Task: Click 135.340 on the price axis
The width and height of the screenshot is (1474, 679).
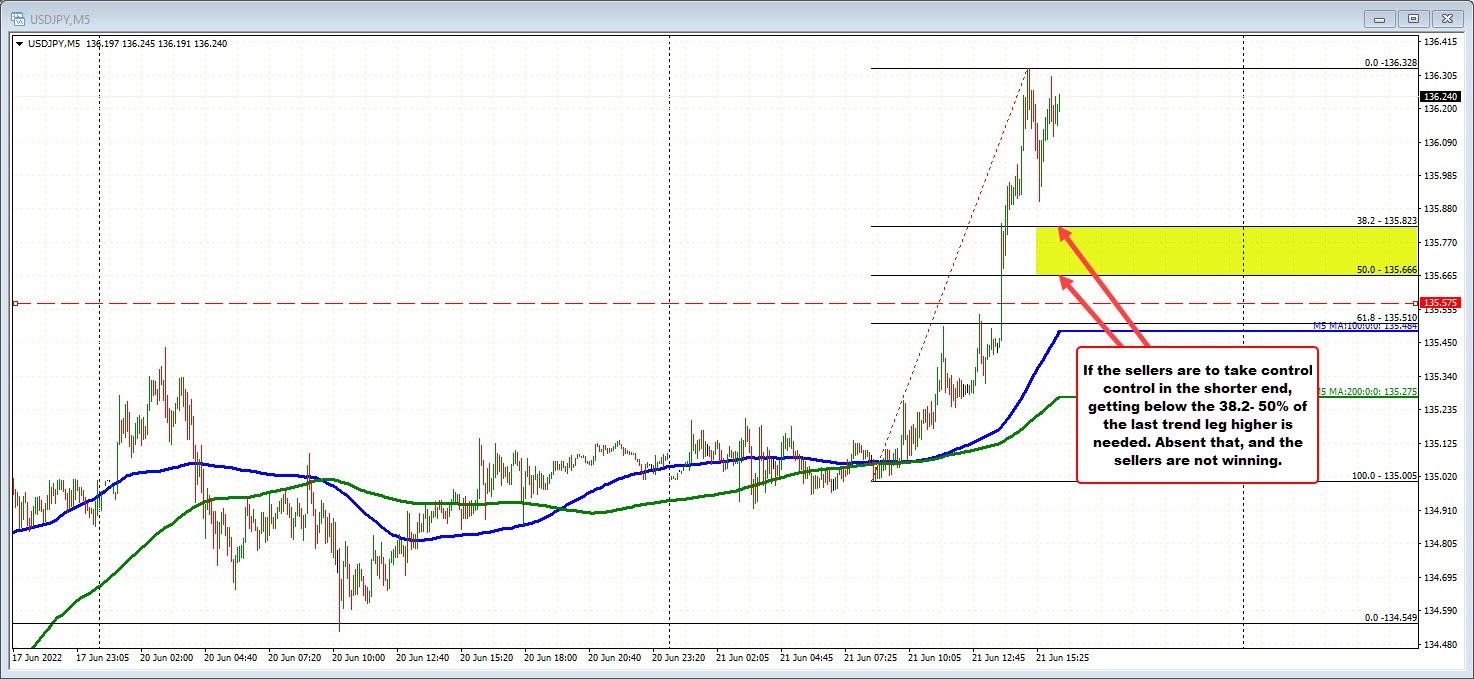Action: point(1440,377)
